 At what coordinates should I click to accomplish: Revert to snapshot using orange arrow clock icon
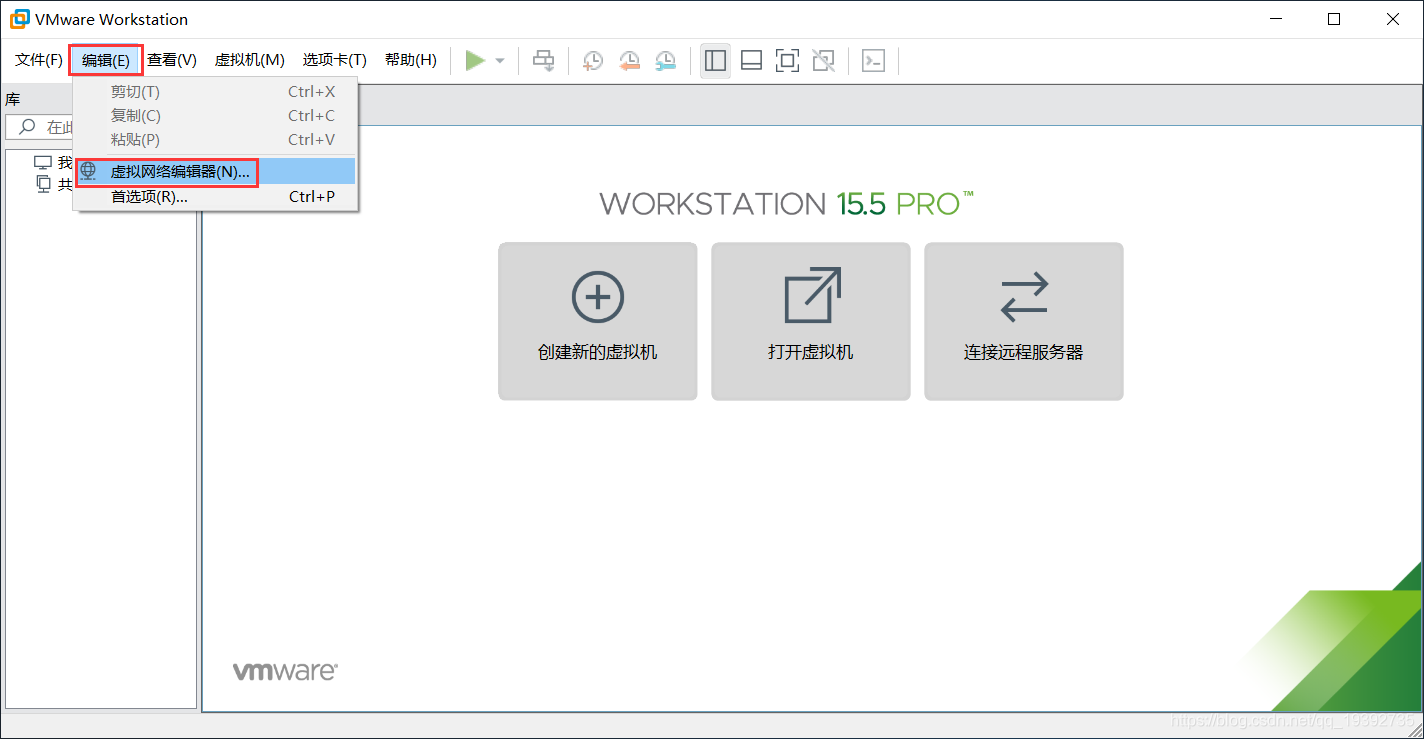629,61
